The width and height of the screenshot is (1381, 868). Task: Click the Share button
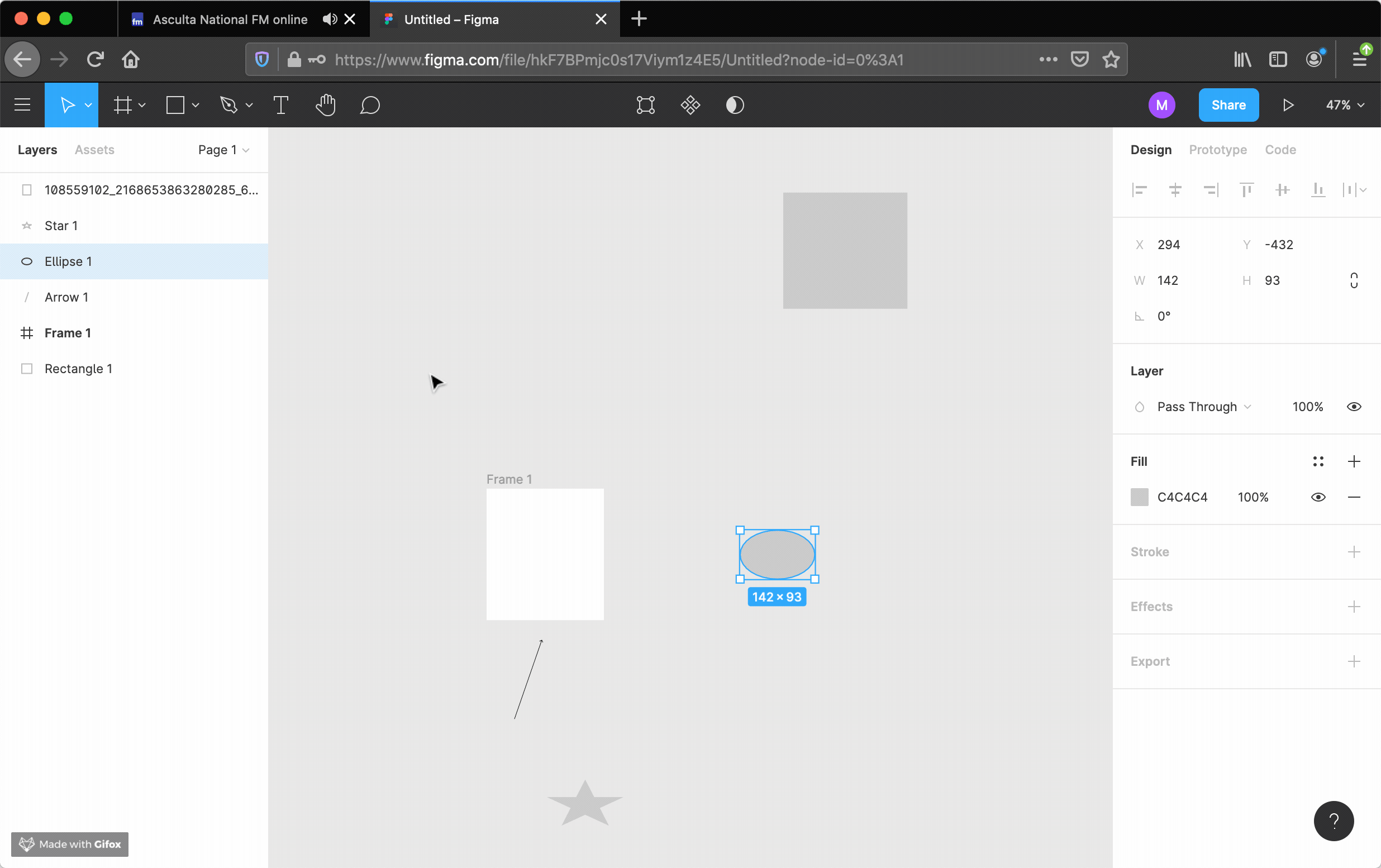[1228, 105]
